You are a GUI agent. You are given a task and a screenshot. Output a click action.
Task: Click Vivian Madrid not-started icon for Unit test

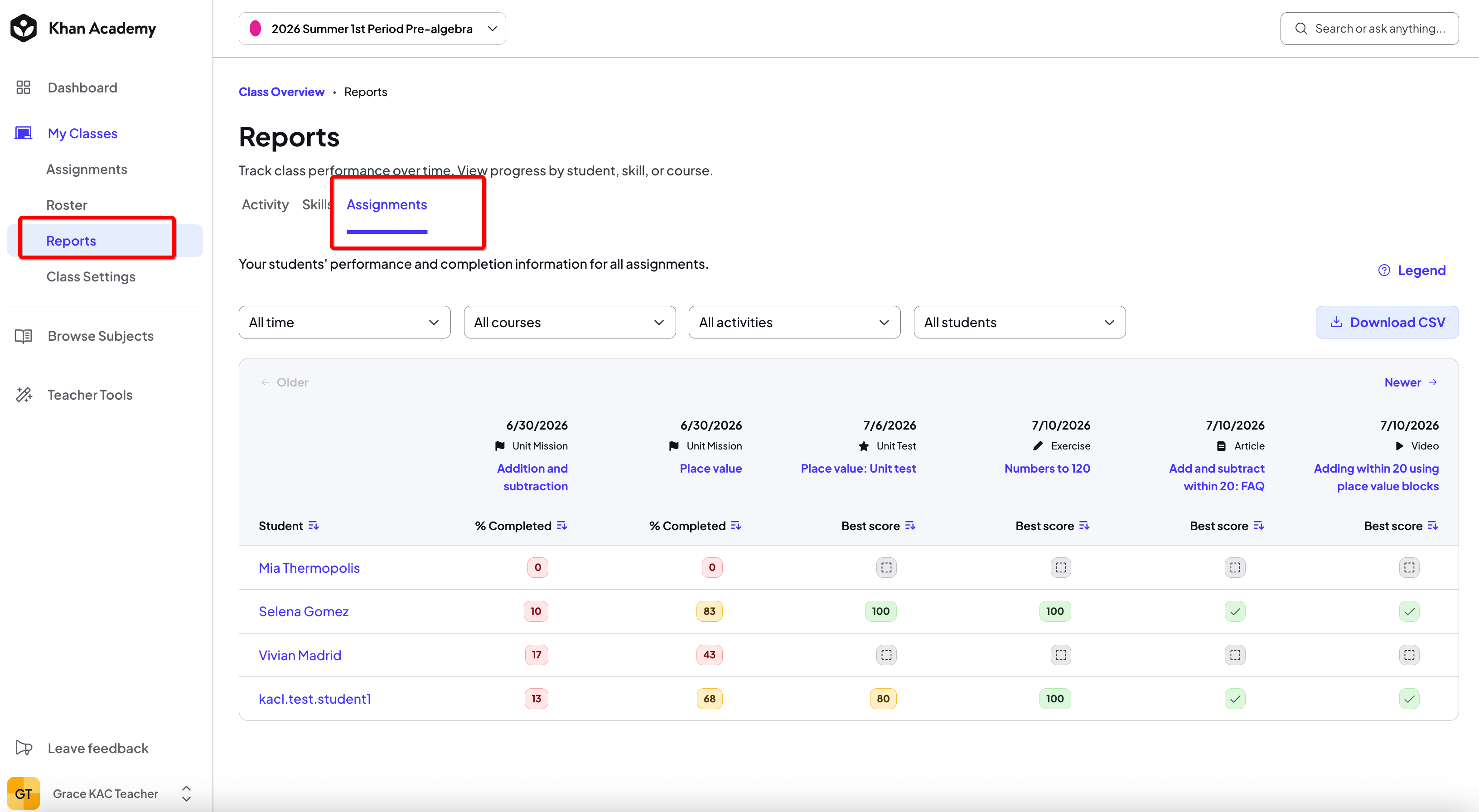(x=886, y=655)
